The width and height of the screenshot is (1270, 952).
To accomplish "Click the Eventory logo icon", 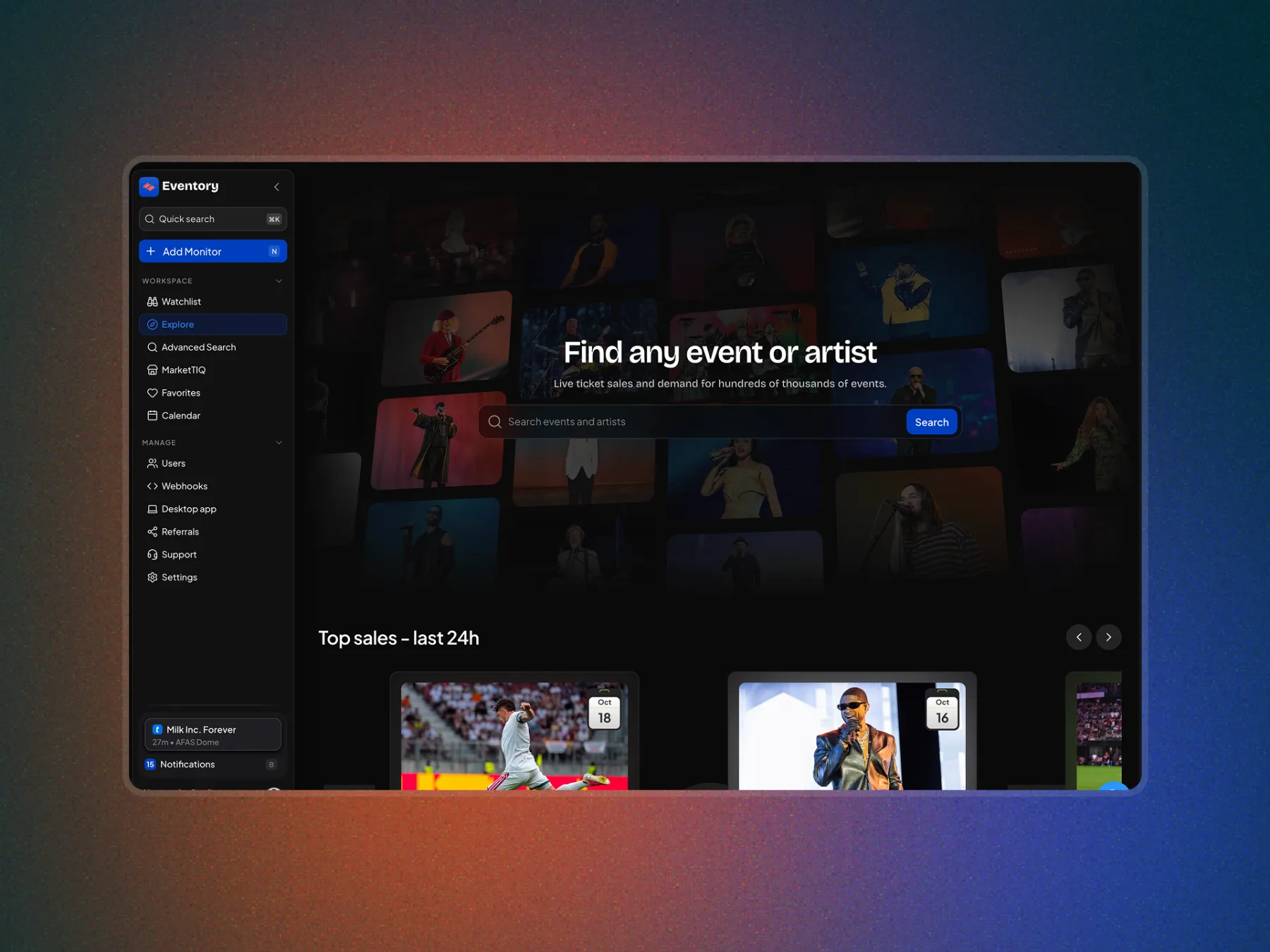I will tap(149, 186).
